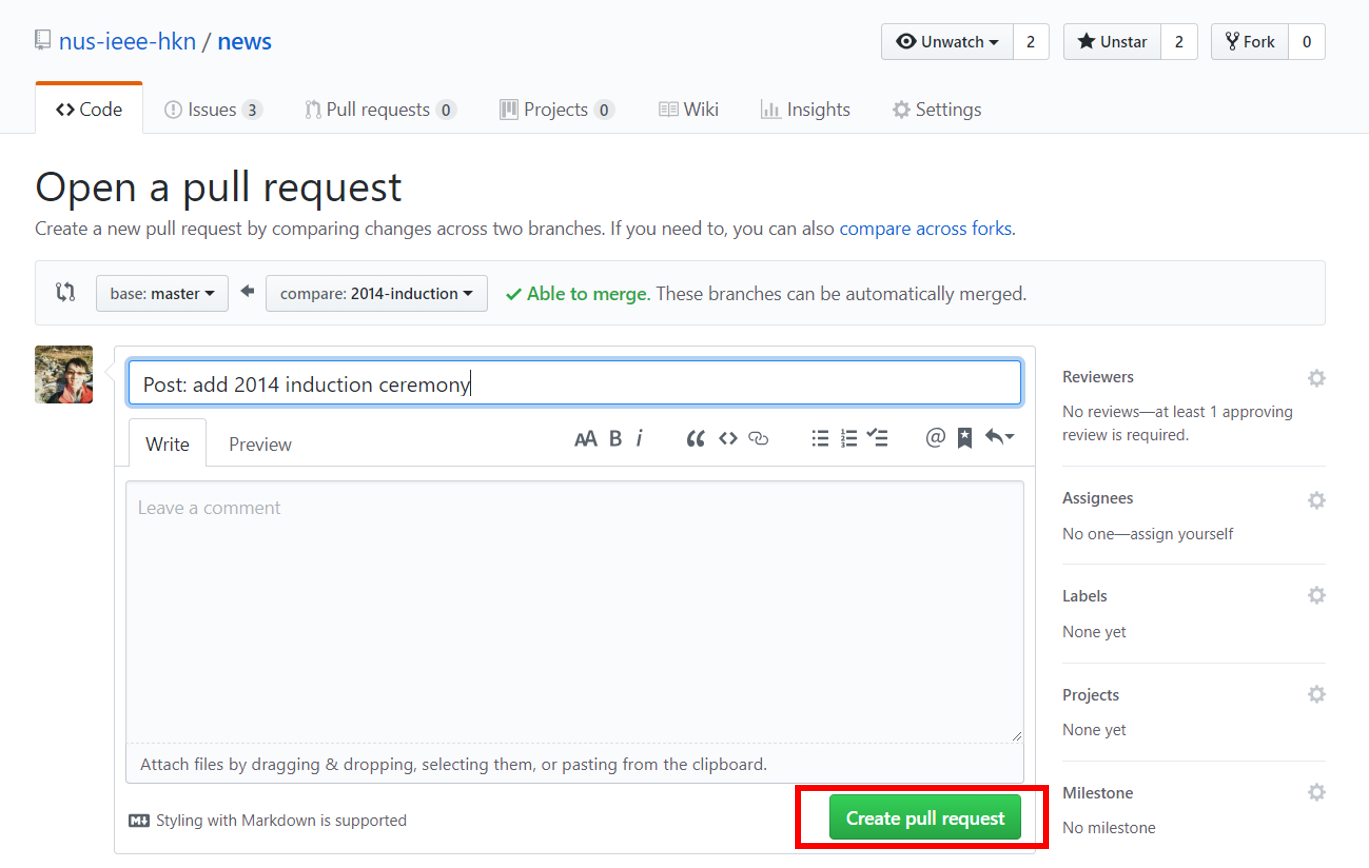Open the Labels gear settings
Screen dimensions: 1369x868
click(x=1316, y=596)
